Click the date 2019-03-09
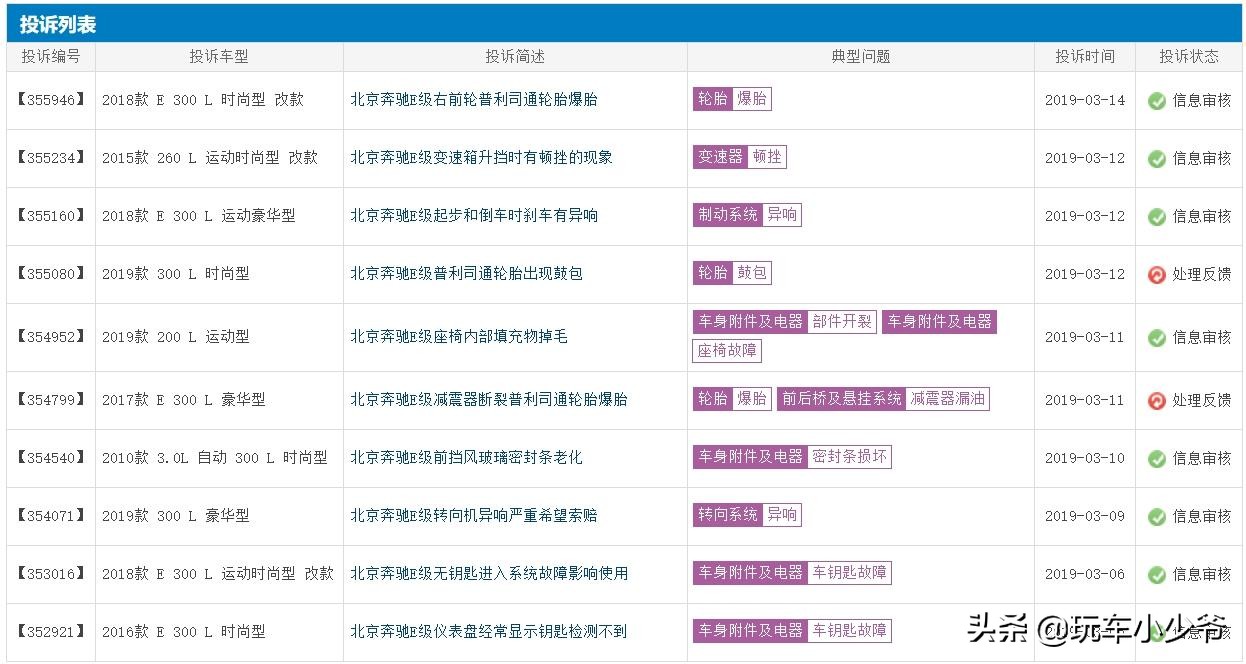The image size is (1246, 664). point(1085,517)
